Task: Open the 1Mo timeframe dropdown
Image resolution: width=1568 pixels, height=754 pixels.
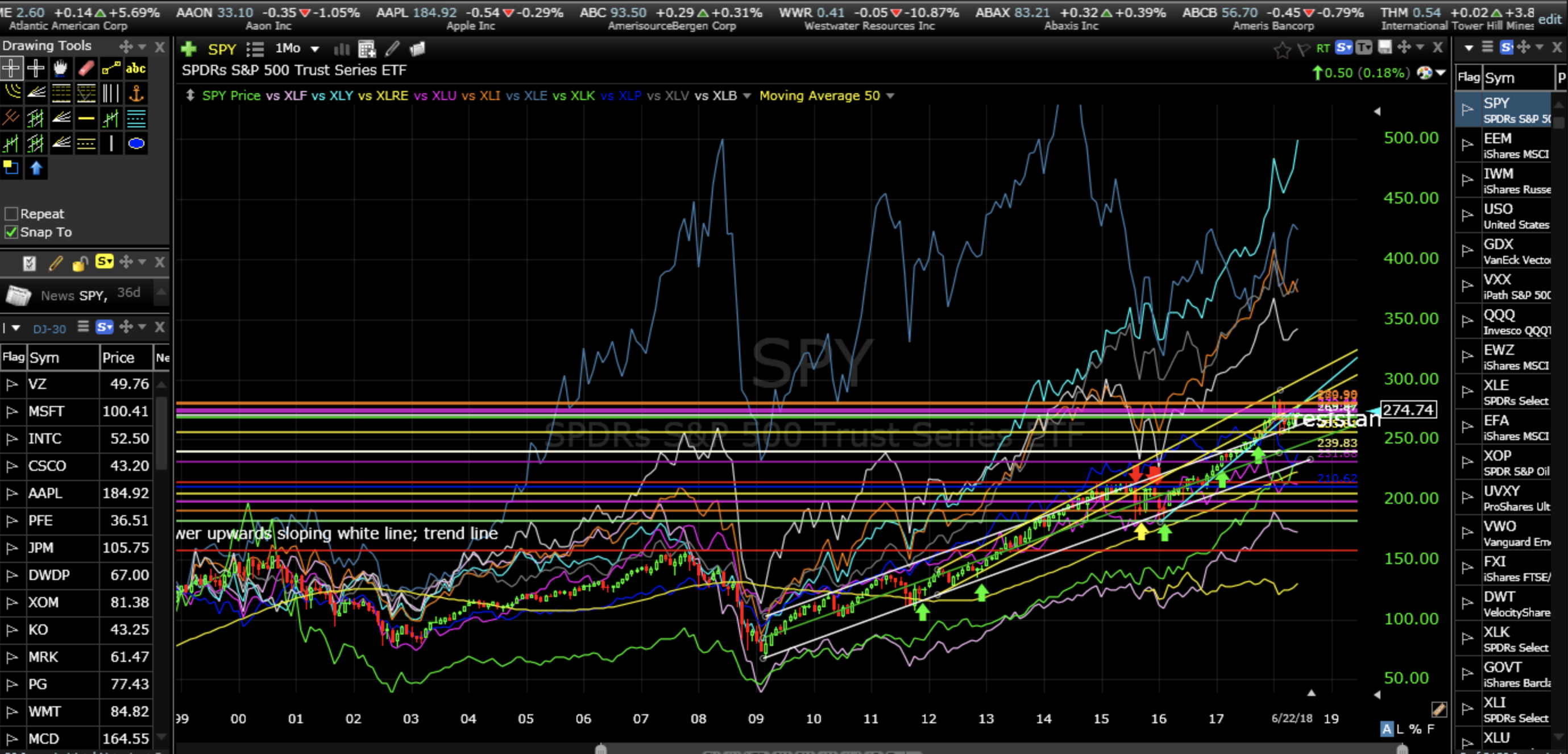Action: pyautogui.click(x=315, y=49)
